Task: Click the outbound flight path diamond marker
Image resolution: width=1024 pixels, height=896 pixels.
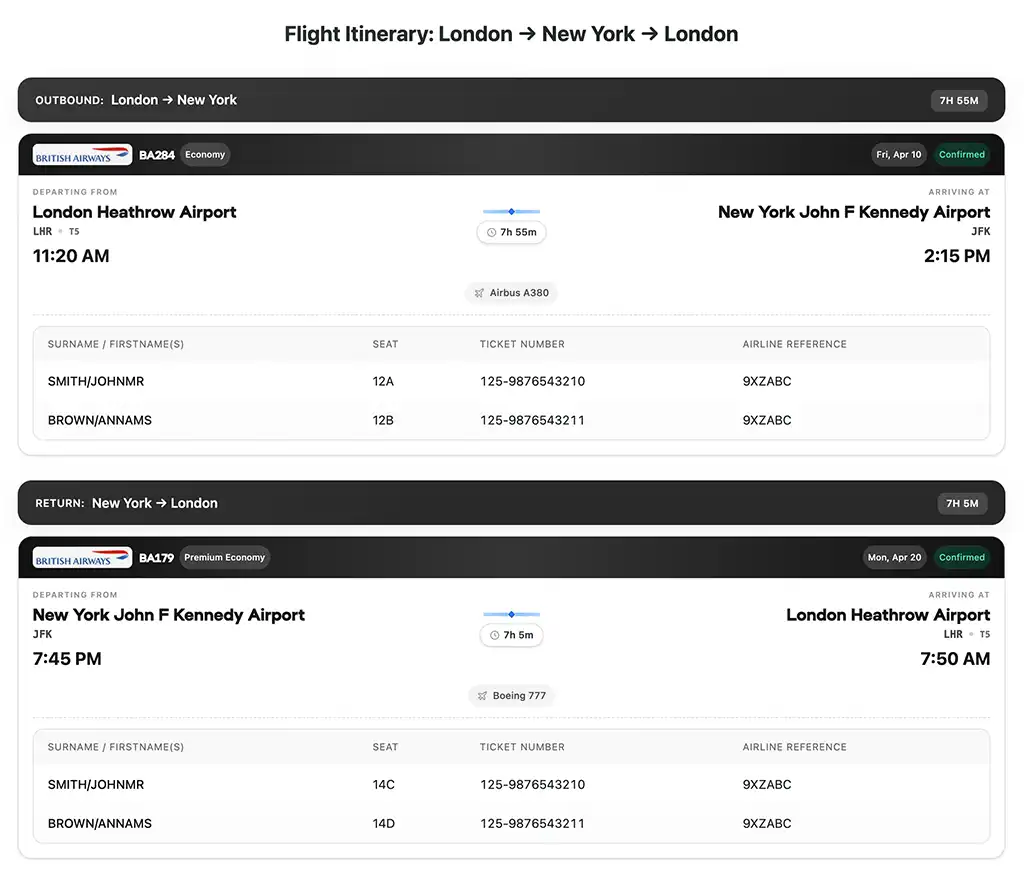Action: click(x=511, y=212)
